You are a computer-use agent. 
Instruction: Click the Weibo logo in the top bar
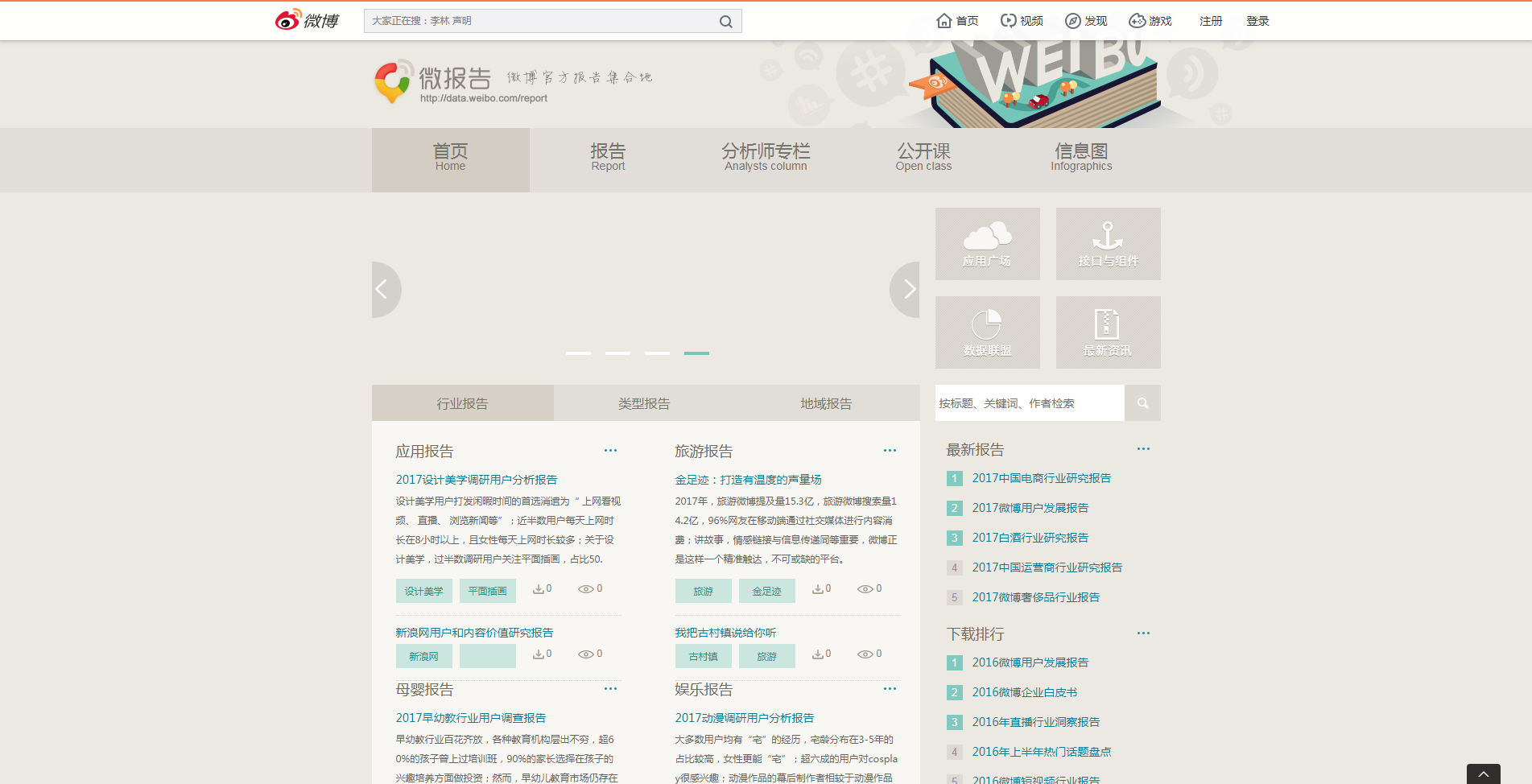(308, 20)
